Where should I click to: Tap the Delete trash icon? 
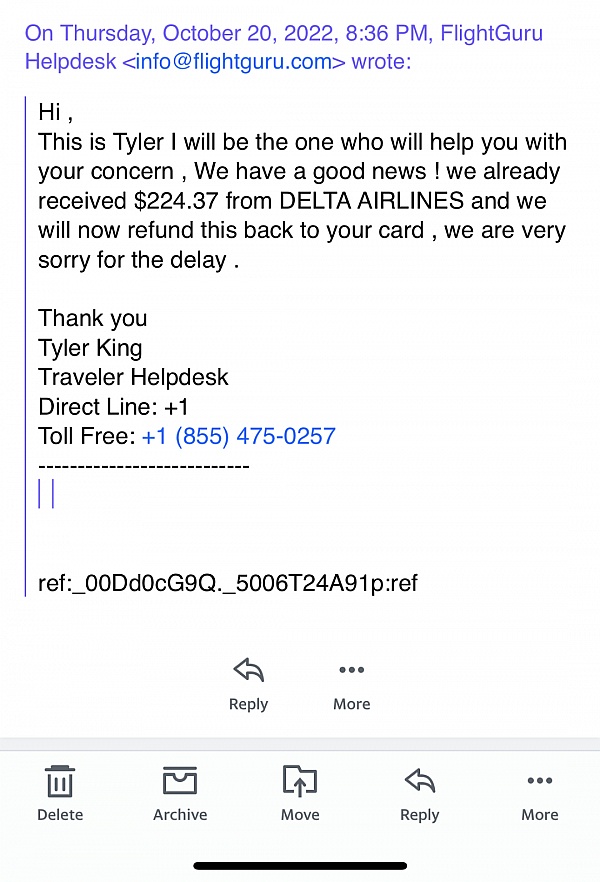(60, 781)
